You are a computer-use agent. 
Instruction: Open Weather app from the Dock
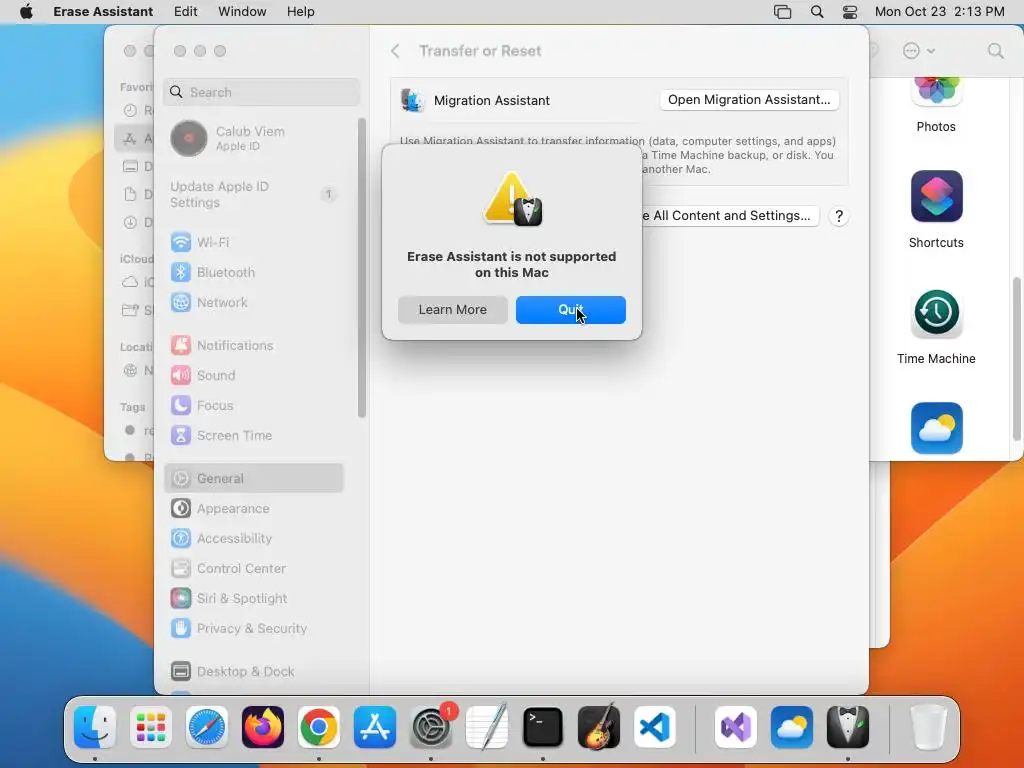(792, 727)
